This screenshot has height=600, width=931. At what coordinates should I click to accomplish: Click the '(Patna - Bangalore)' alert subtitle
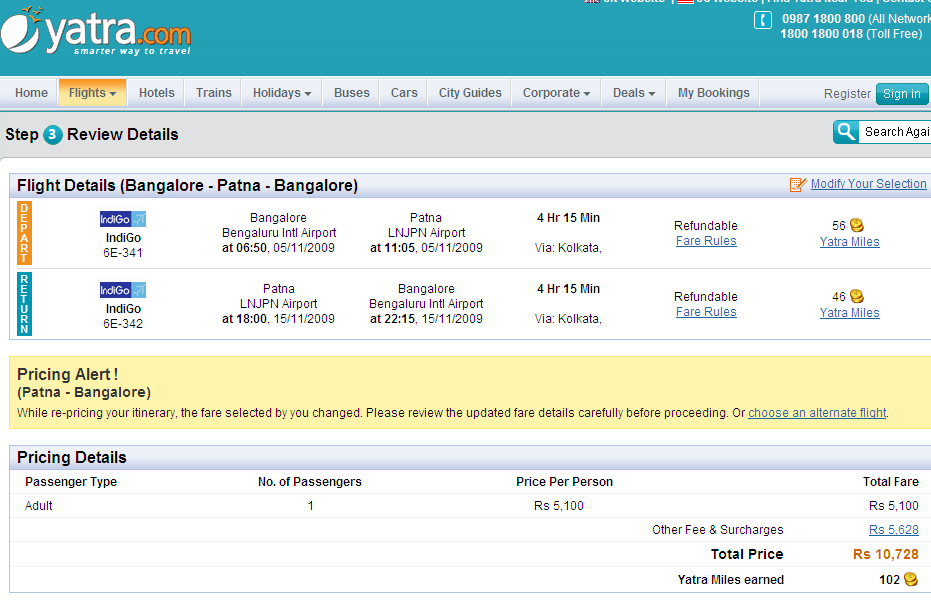pos(84,392)
